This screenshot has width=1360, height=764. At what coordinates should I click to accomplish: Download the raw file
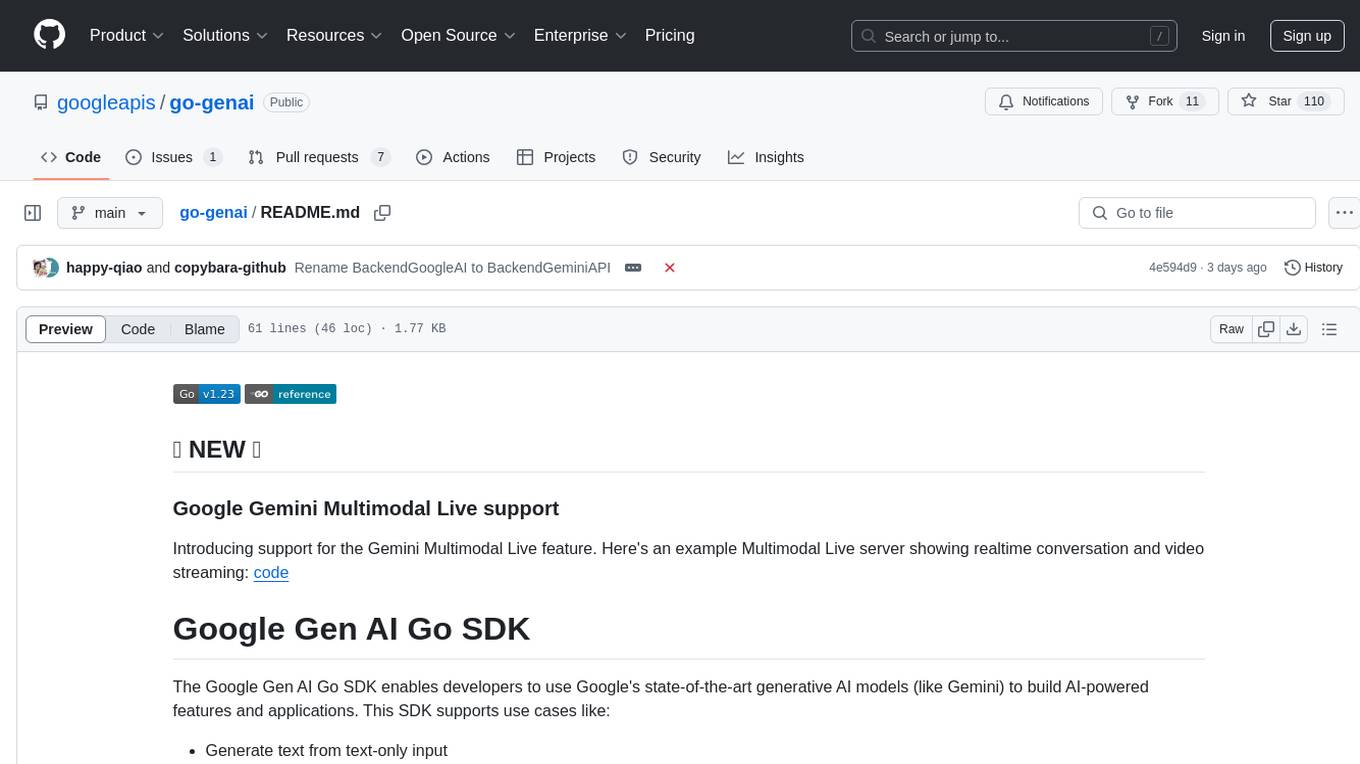click(1294, 329)
